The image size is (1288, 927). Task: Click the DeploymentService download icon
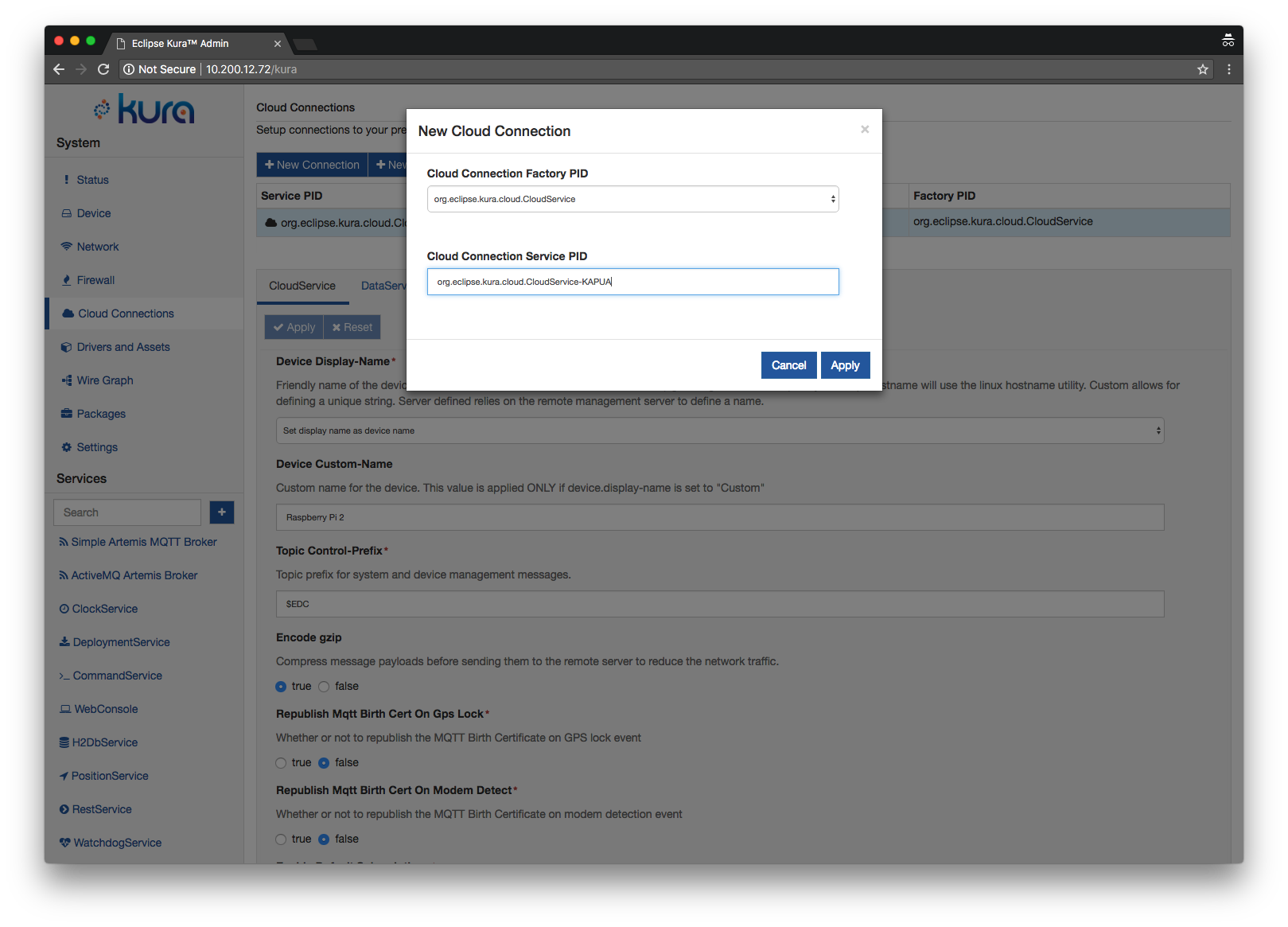click(64, 642)
